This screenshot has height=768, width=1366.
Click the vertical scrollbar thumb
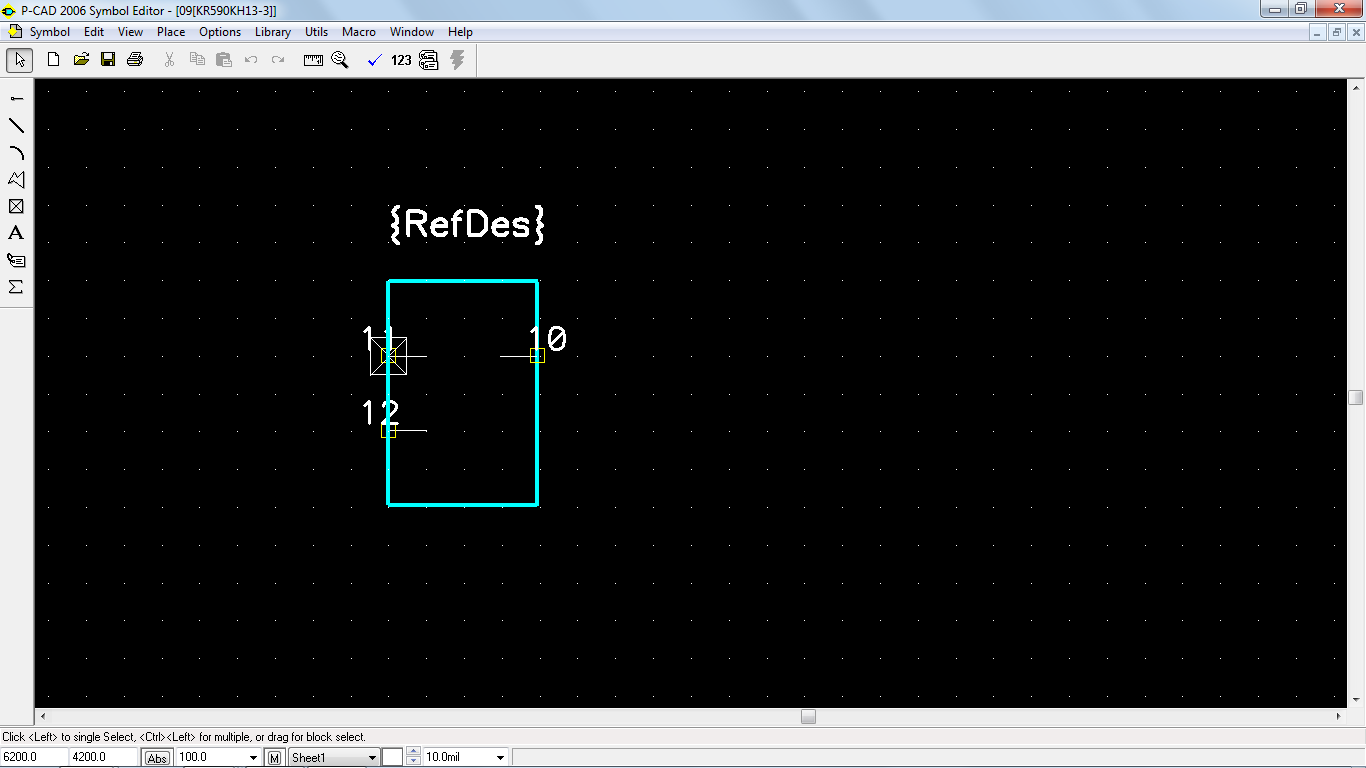point(1356,397)
